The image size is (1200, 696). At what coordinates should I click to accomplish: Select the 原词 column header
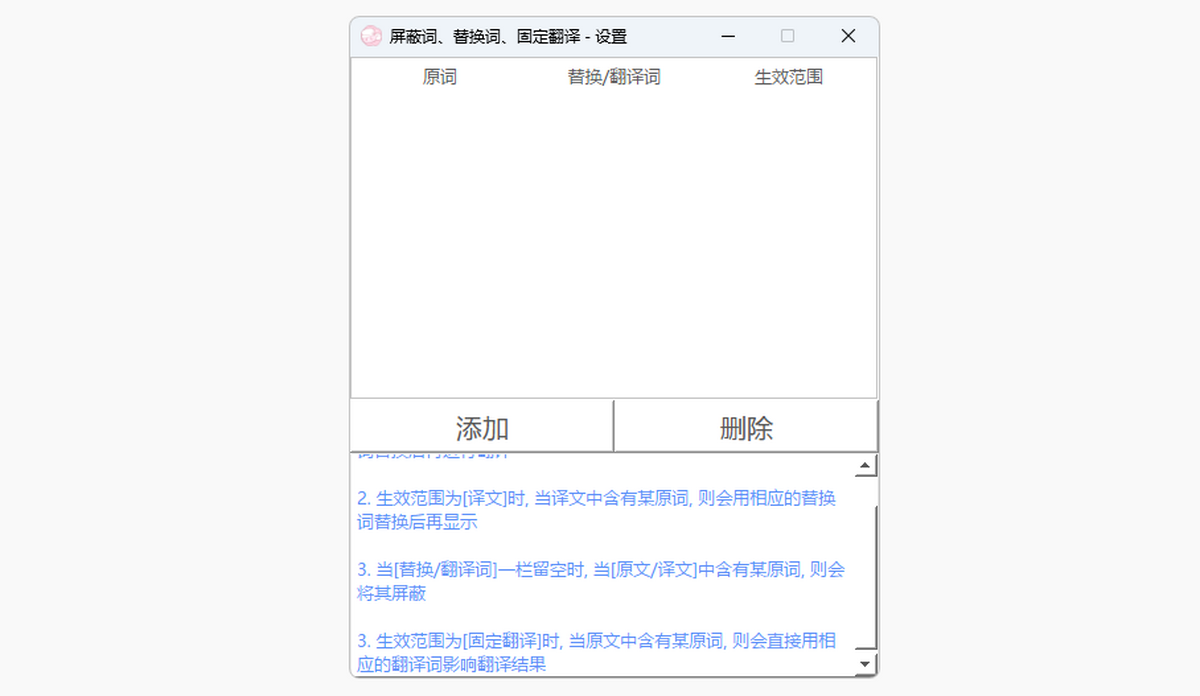point(439,77)
